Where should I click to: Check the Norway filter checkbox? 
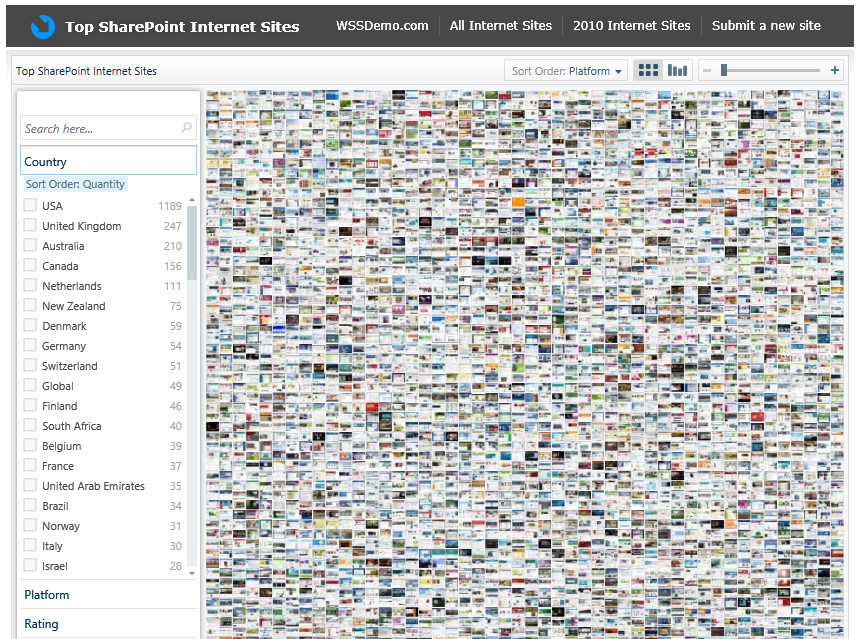30,526
